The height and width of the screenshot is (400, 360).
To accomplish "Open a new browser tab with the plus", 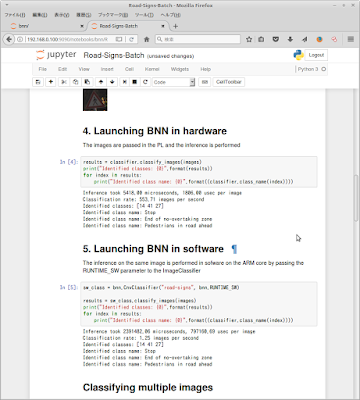I will click(x=175, y=26).
